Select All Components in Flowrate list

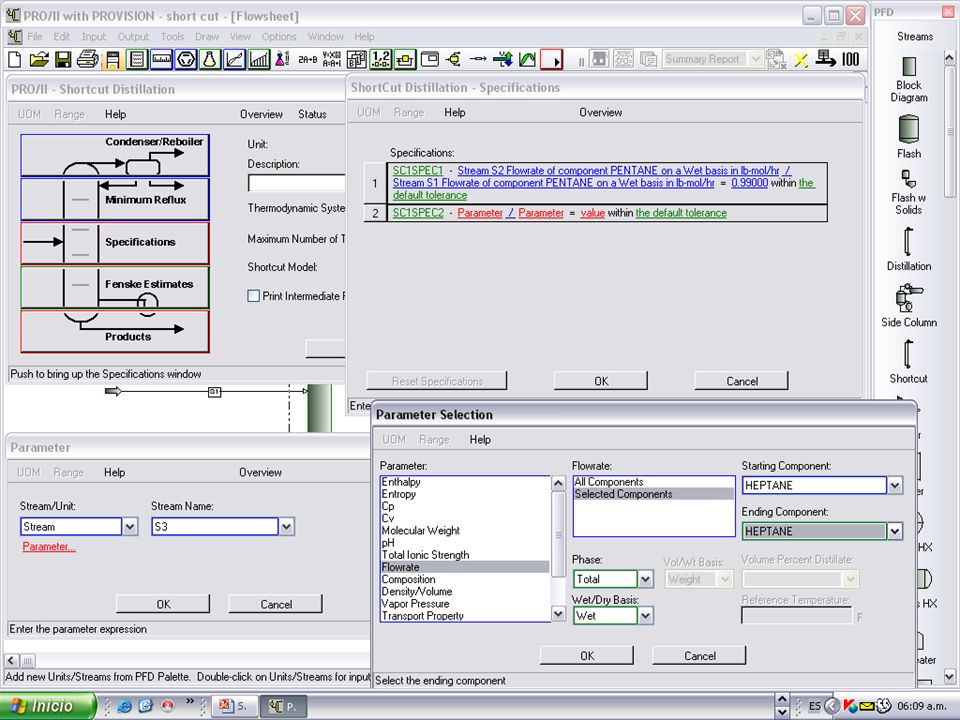pyautogui.click(x=653, y=482)
